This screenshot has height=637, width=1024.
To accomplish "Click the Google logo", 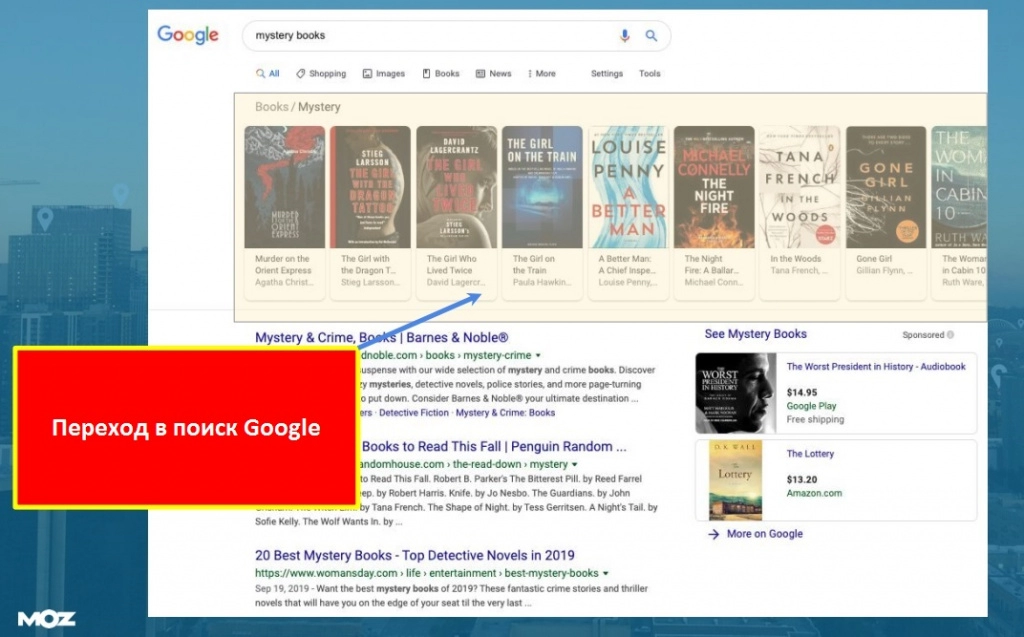I will pyautogui.click(x=187, y=35).
